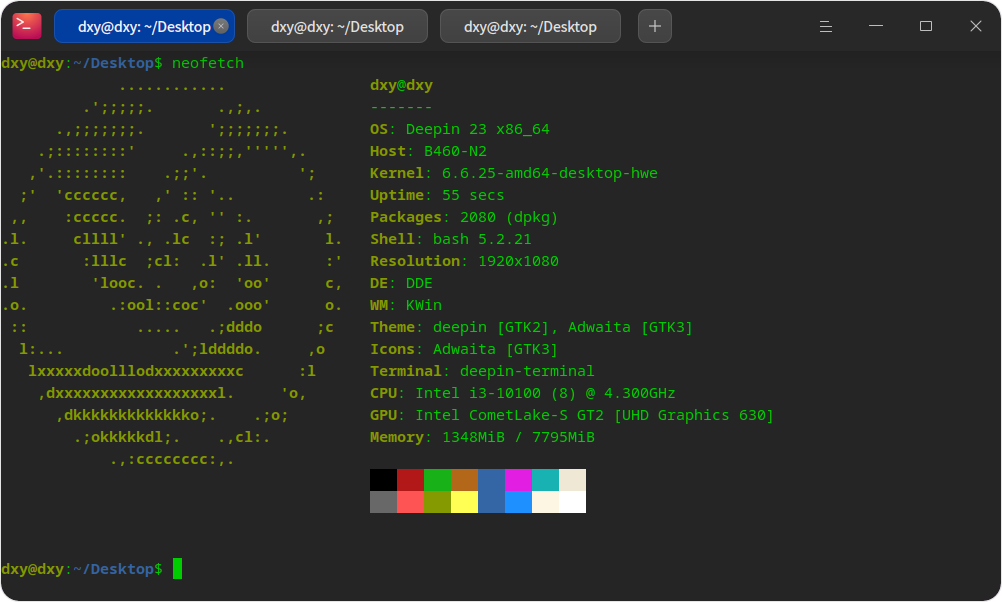Click the 'lxxxxxdoolllodxxxxxxxxxc' ASCII logo line
Viewport: 1002px width, 602px height.
click(135, 371)
